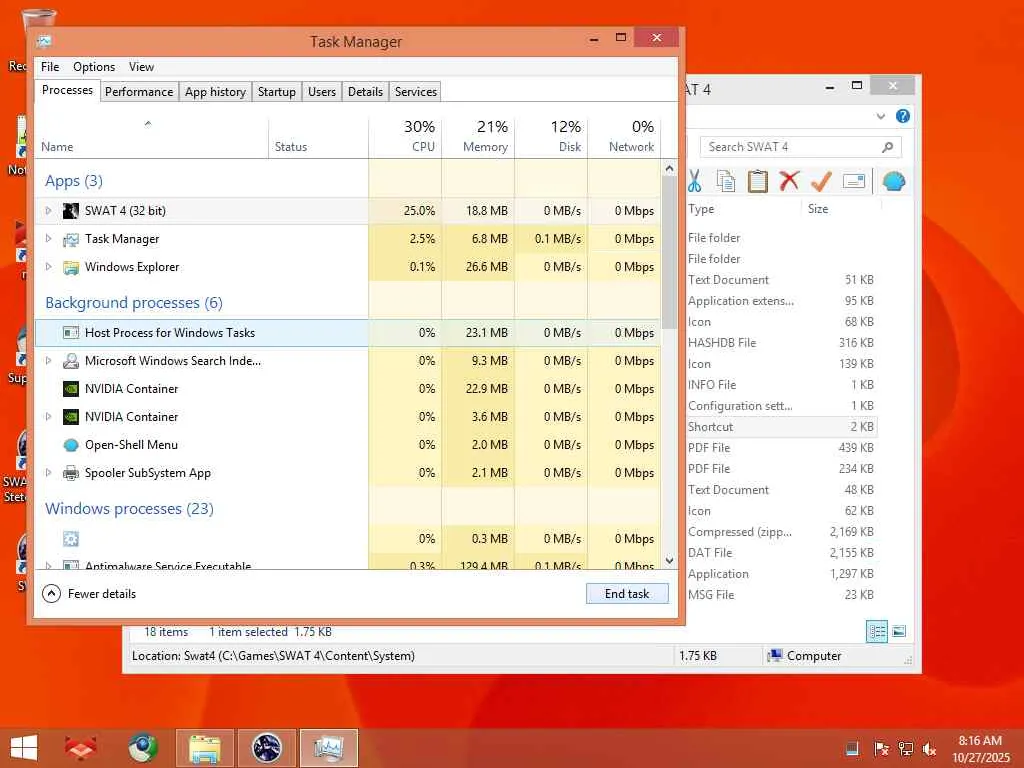The width and height of the screenshot is (1024, 768).
Task: Open the File menu in Task Manager
Action: [50, 67]
